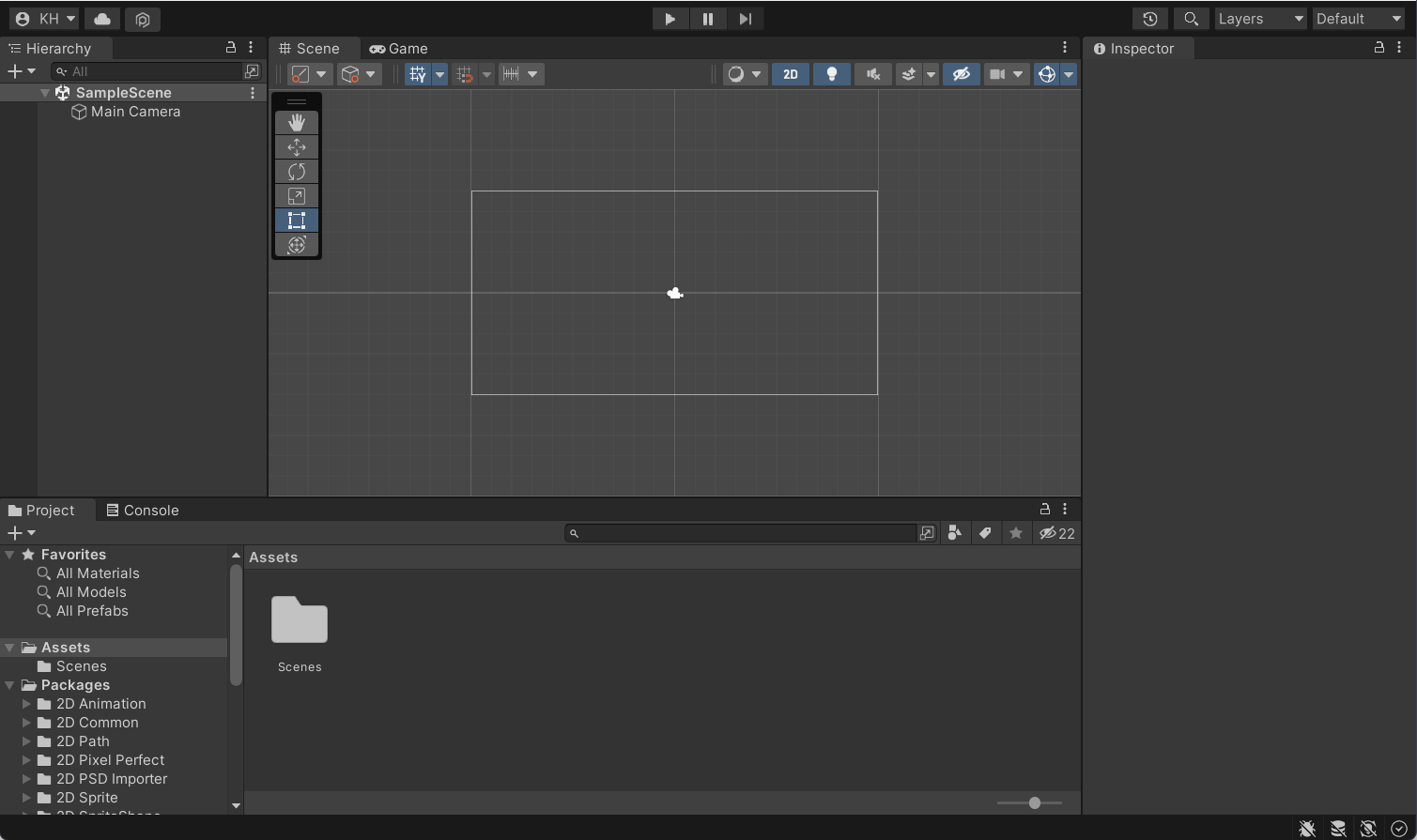Toggle 2D view mode

tap(791, 74)
